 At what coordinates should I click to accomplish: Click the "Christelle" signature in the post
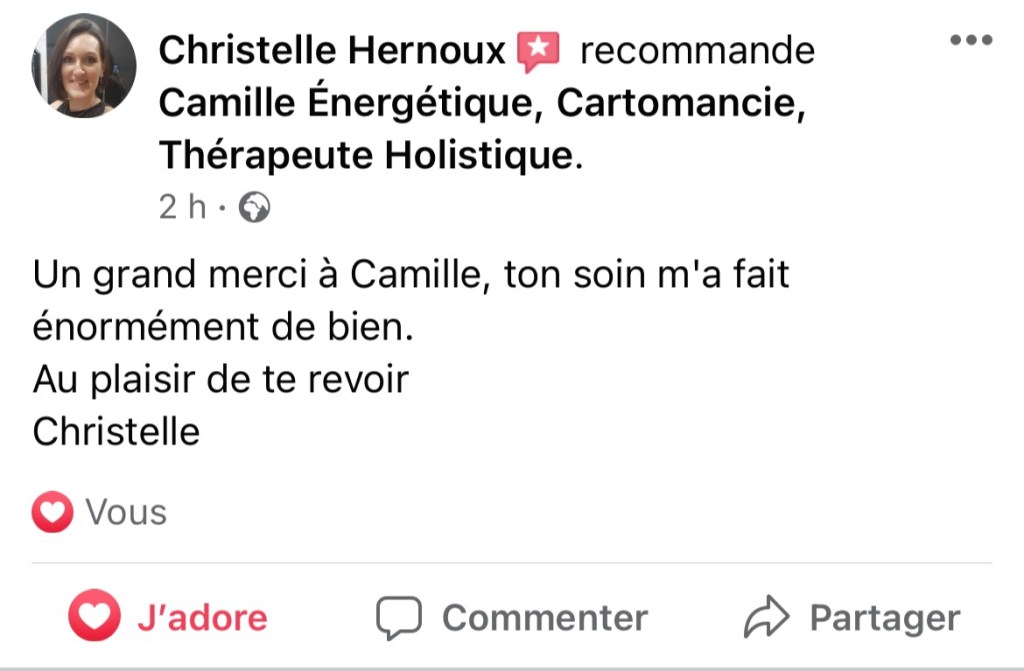[116, 432]
